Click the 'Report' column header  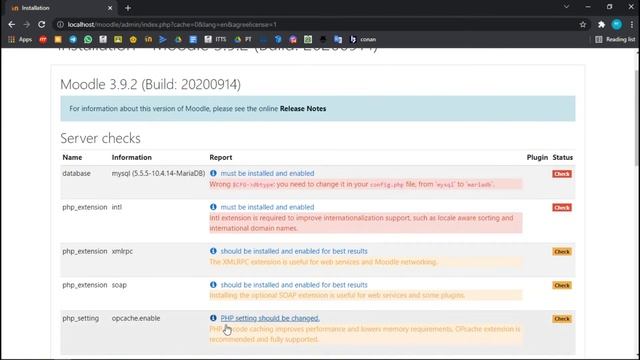[221, 158]
